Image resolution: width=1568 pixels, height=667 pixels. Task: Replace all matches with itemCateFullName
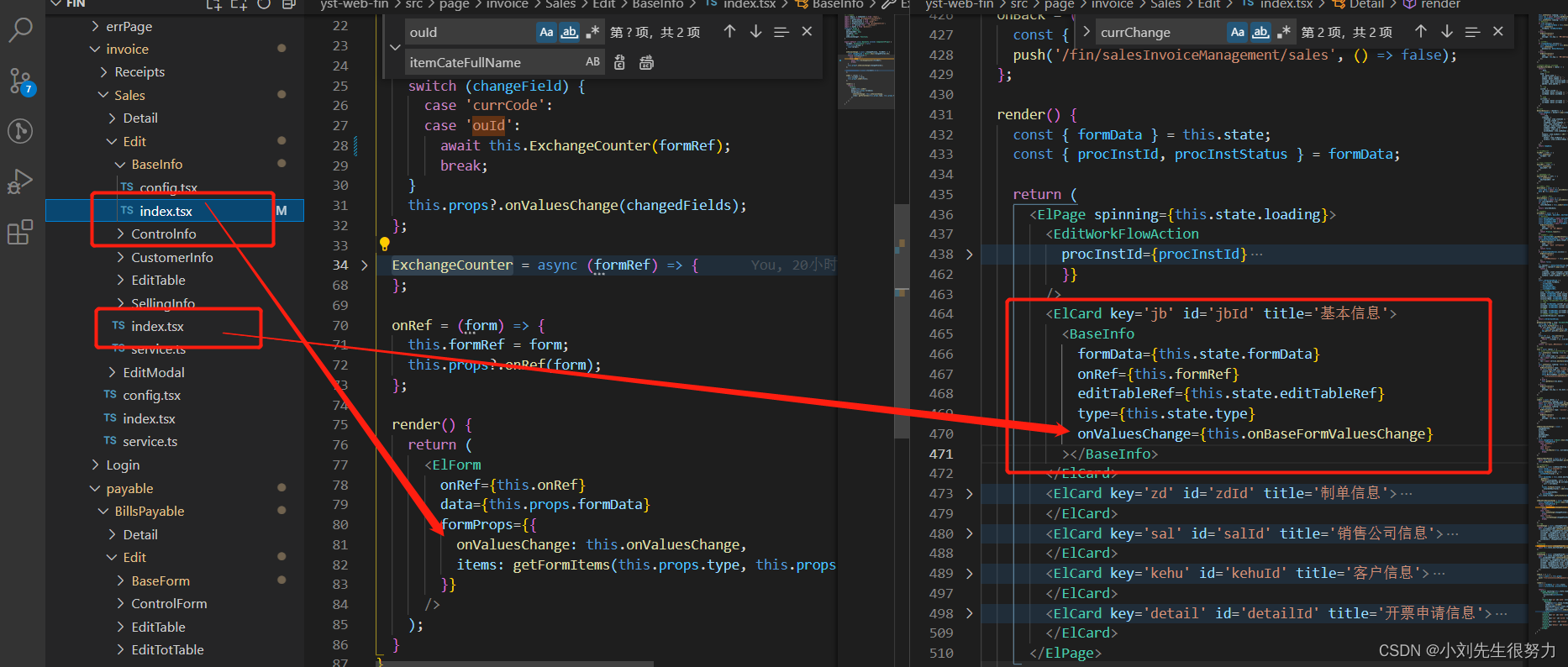point(646,62)
